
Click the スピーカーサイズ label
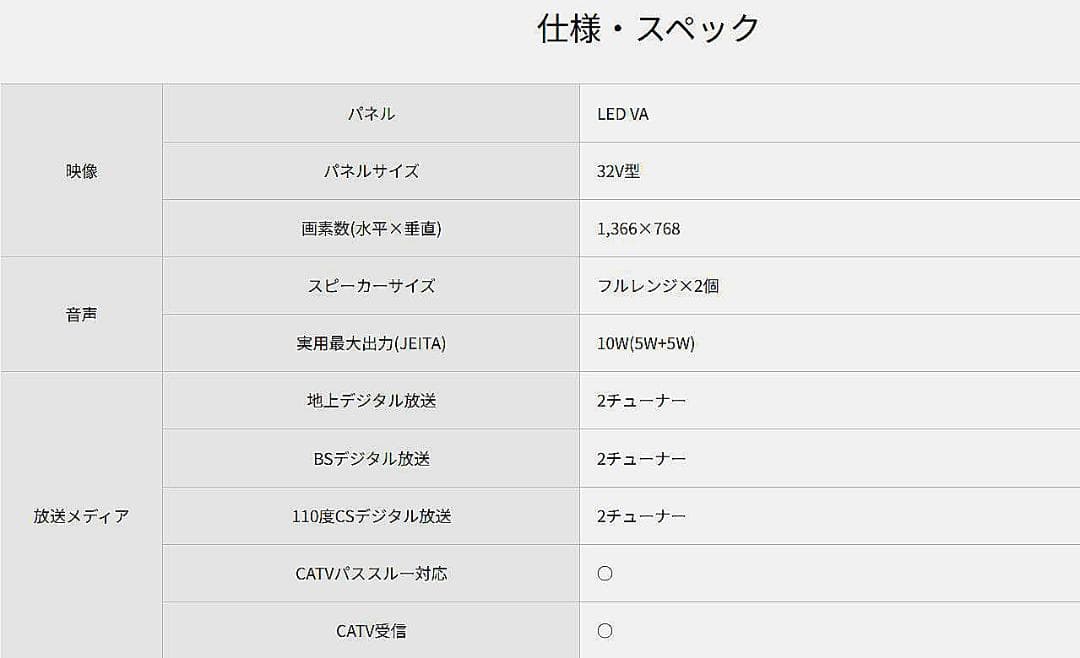(371, 286)
